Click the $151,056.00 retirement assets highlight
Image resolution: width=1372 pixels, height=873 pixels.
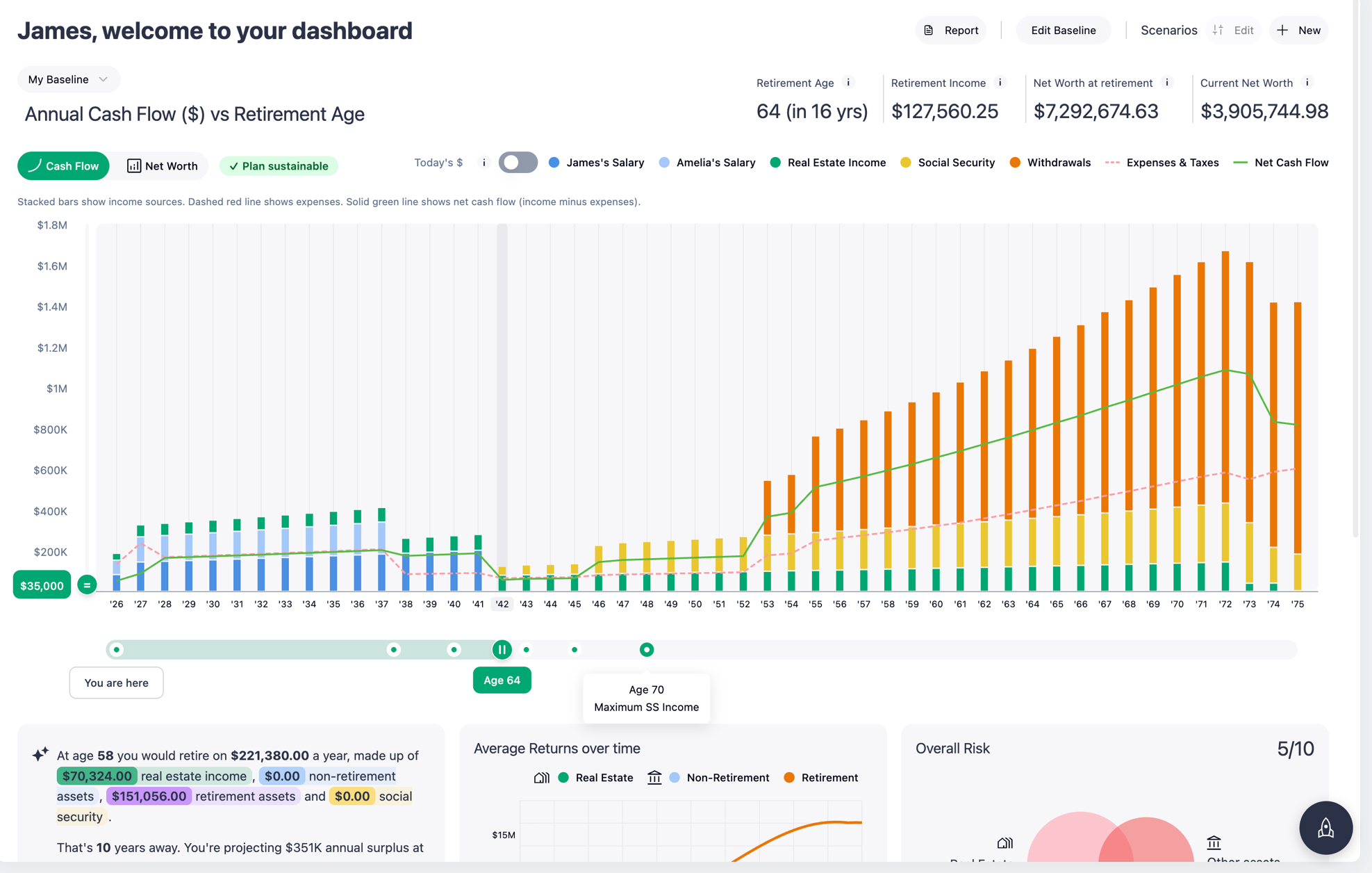149,796
